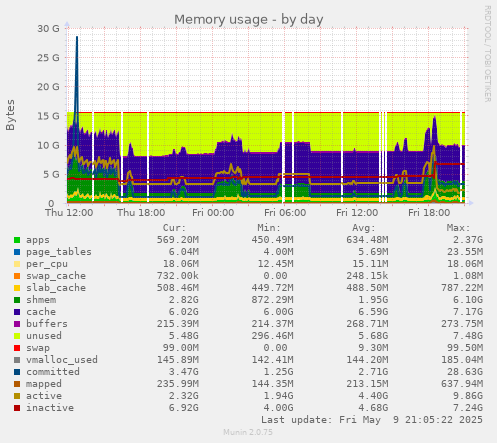The height and width of the screenshot is (443, 497).
Task: Select the 'inactive' legend label
Action: 50,408
